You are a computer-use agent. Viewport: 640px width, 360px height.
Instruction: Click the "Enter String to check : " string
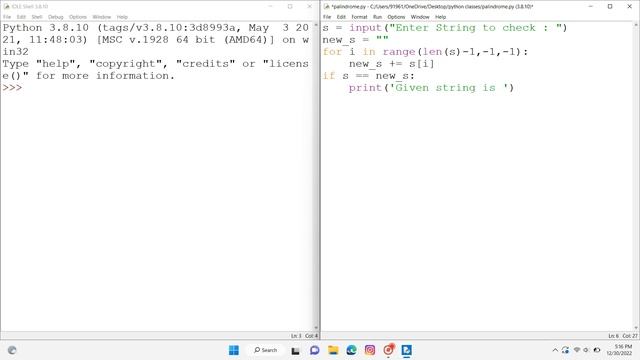pos(476,28)
